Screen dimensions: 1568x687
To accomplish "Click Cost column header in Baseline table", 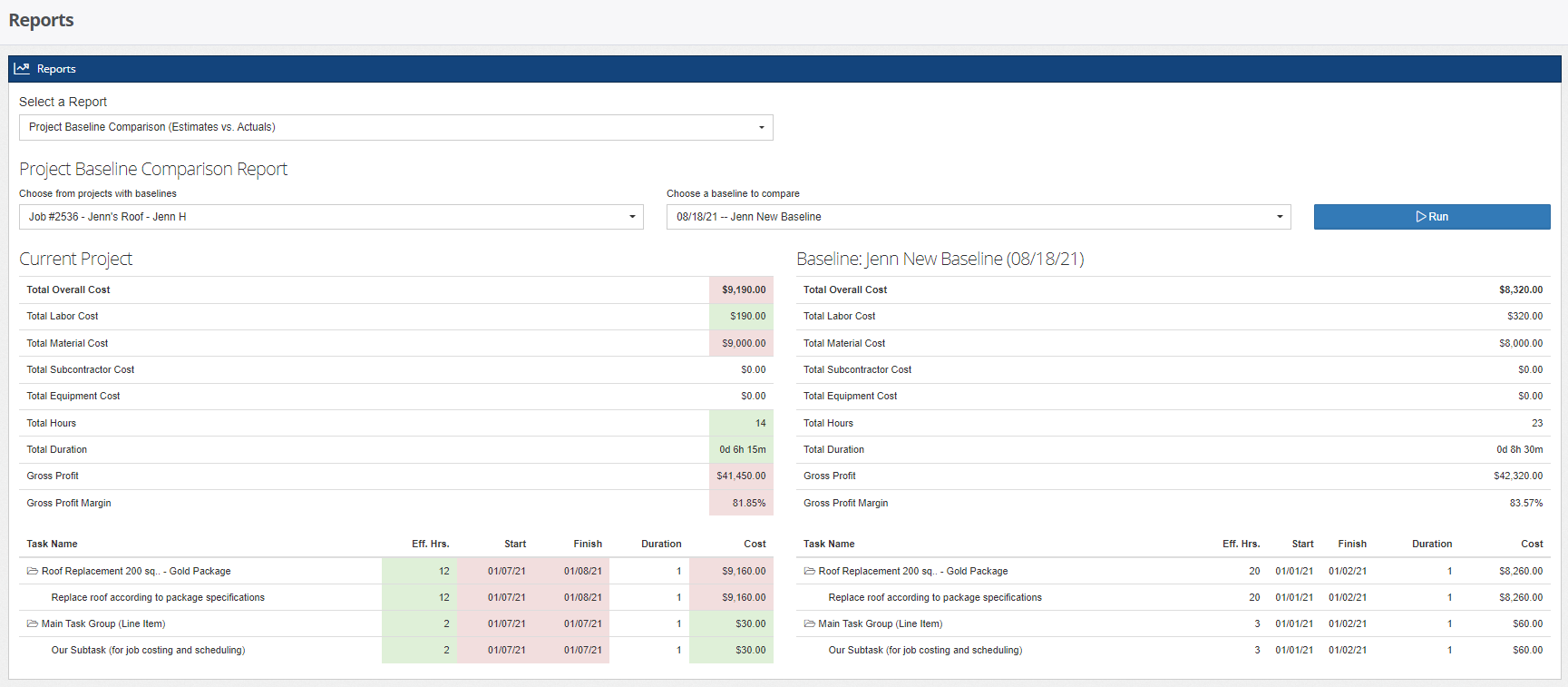I will pos(1531,544).
